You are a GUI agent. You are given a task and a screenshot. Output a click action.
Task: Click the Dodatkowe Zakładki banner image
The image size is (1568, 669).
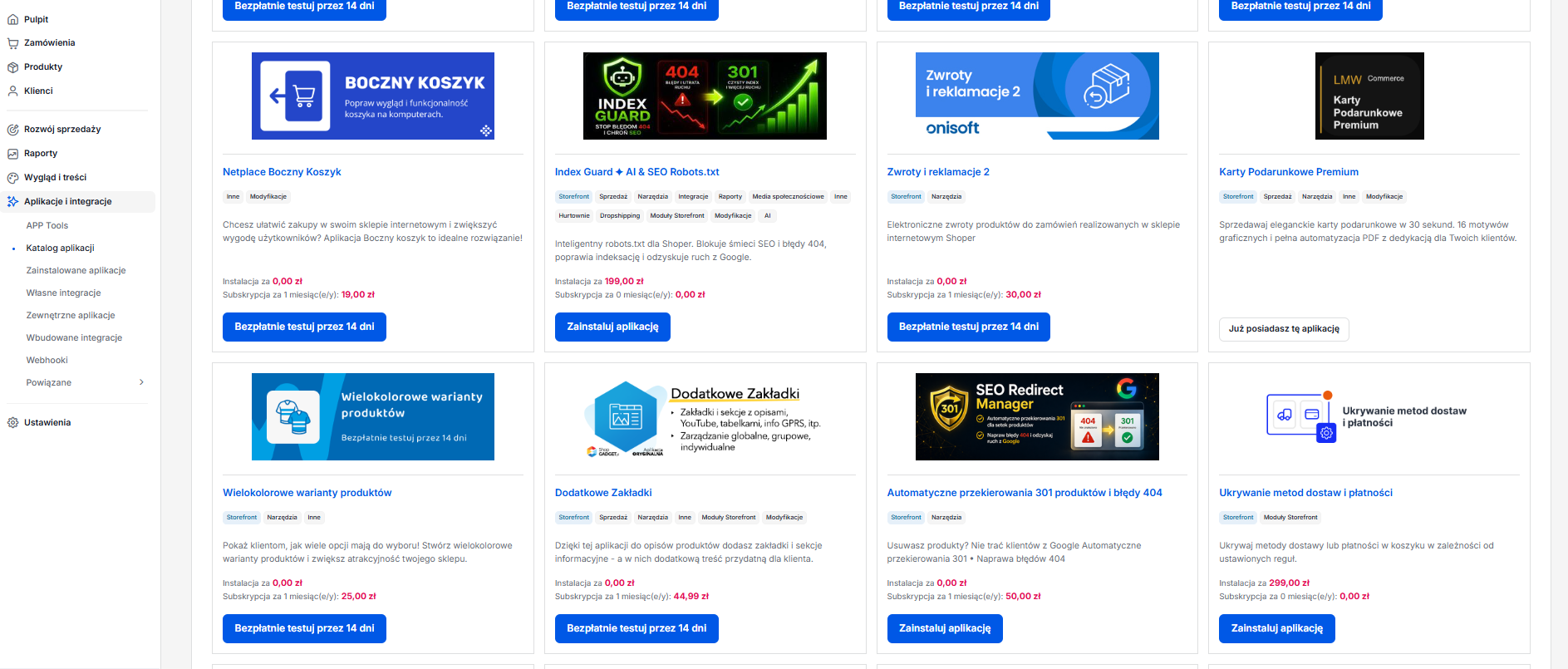coord(705,416)
